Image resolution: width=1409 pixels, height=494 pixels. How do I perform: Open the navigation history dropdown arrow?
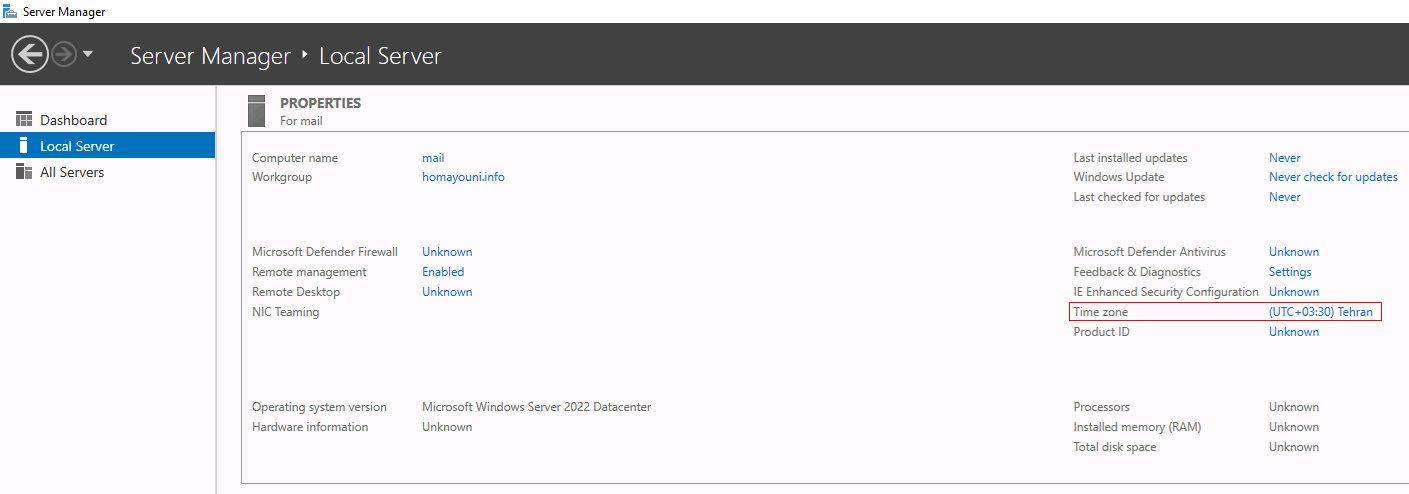click(x=88, y=54)
